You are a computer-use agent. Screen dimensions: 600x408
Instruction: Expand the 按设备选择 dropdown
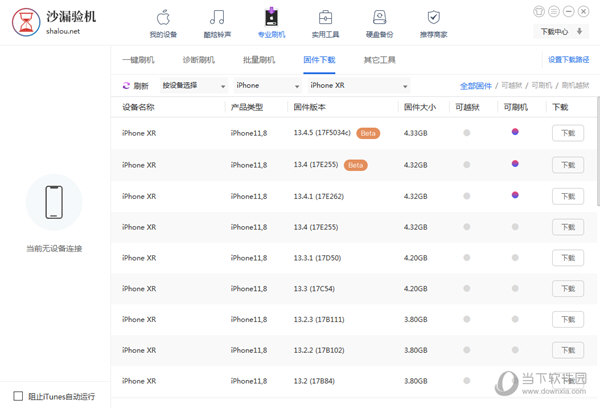(x=193, y=86)
